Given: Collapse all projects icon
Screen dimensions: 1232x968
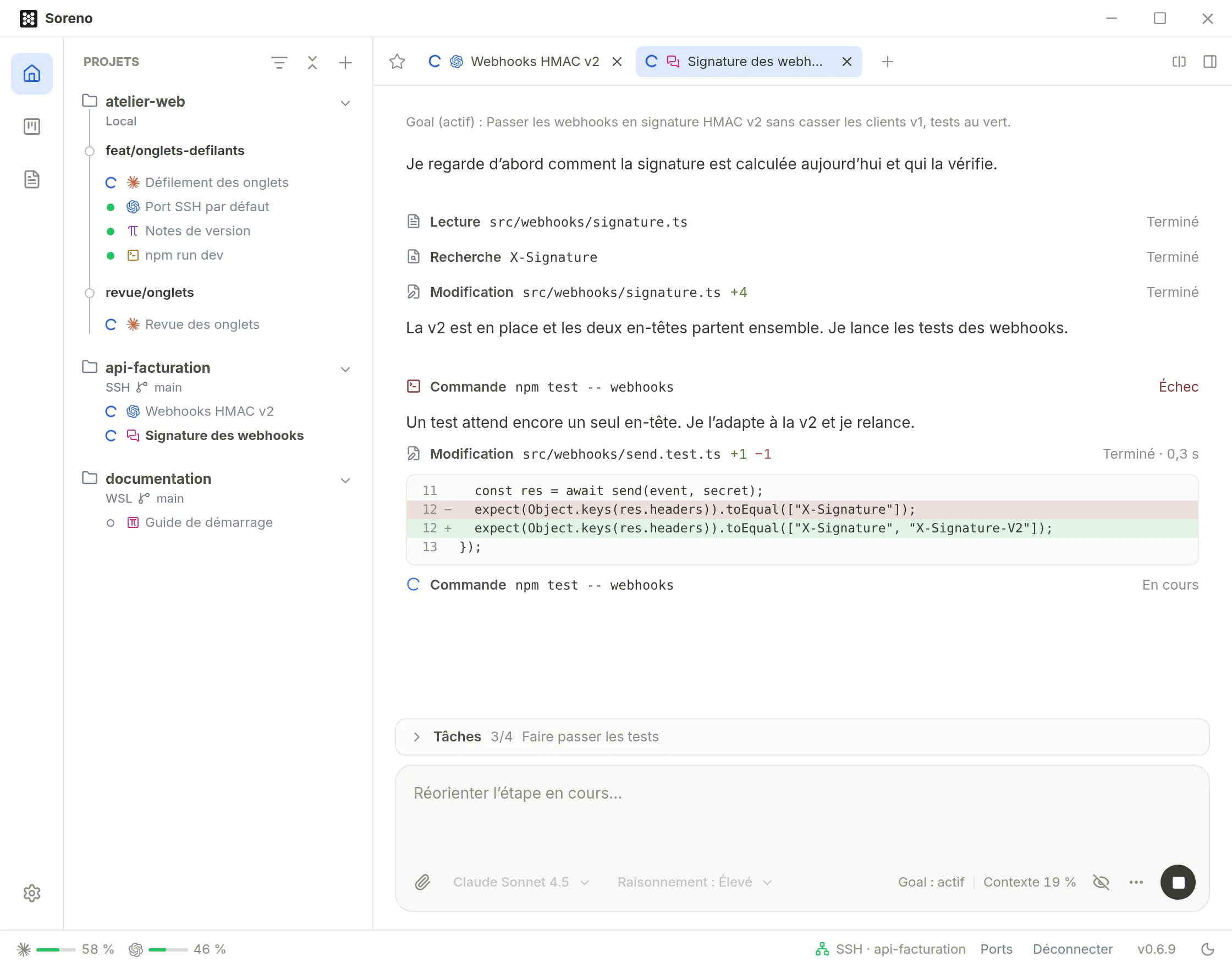Looking at the screenshot, I should click(x=312, y=62).
